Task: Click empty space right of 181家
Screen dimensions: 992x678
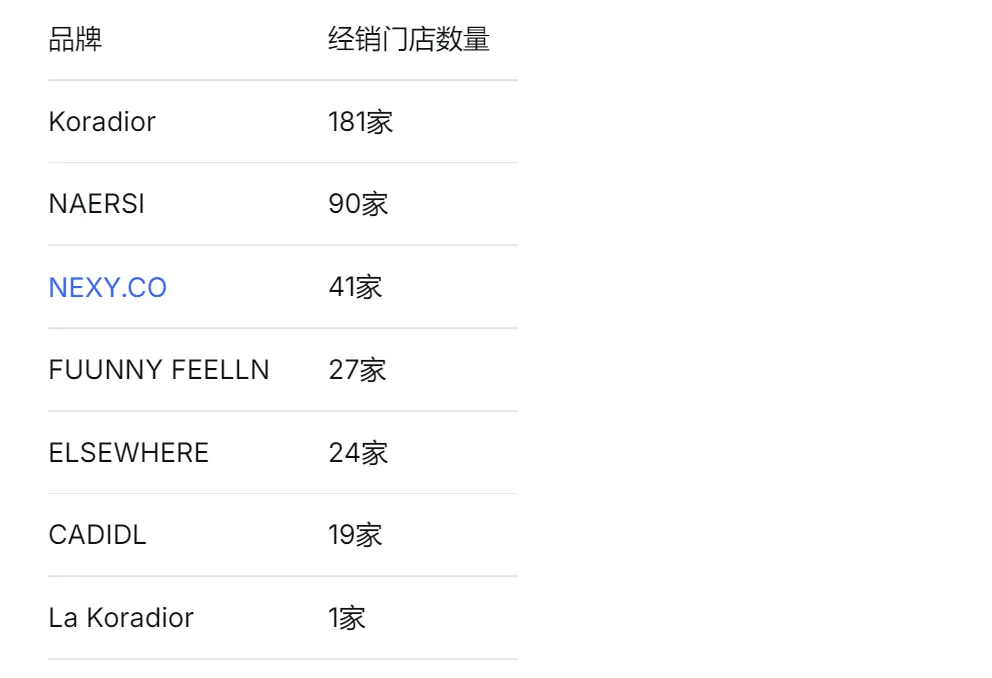Action: coord(460,122)
